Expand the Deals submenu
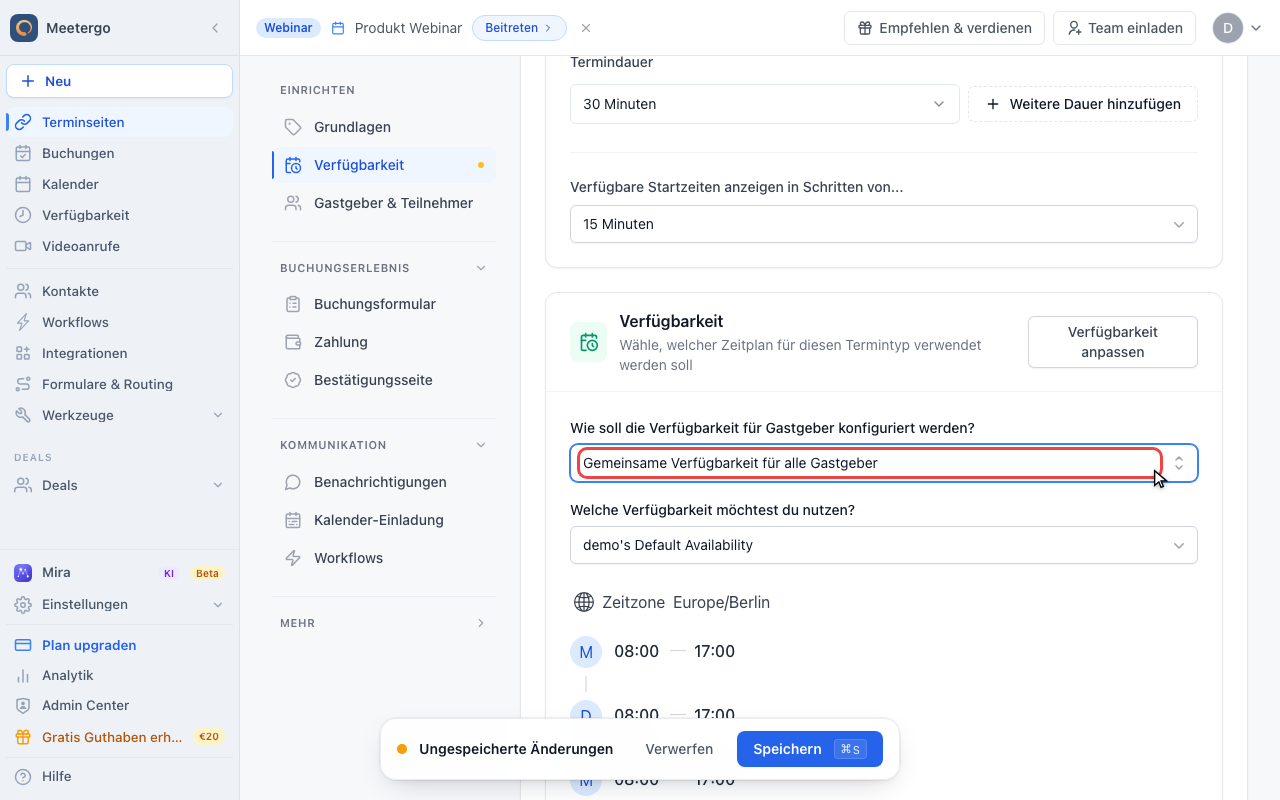Viewport: 1280px width, 800px height. click(x=218, y=485)
